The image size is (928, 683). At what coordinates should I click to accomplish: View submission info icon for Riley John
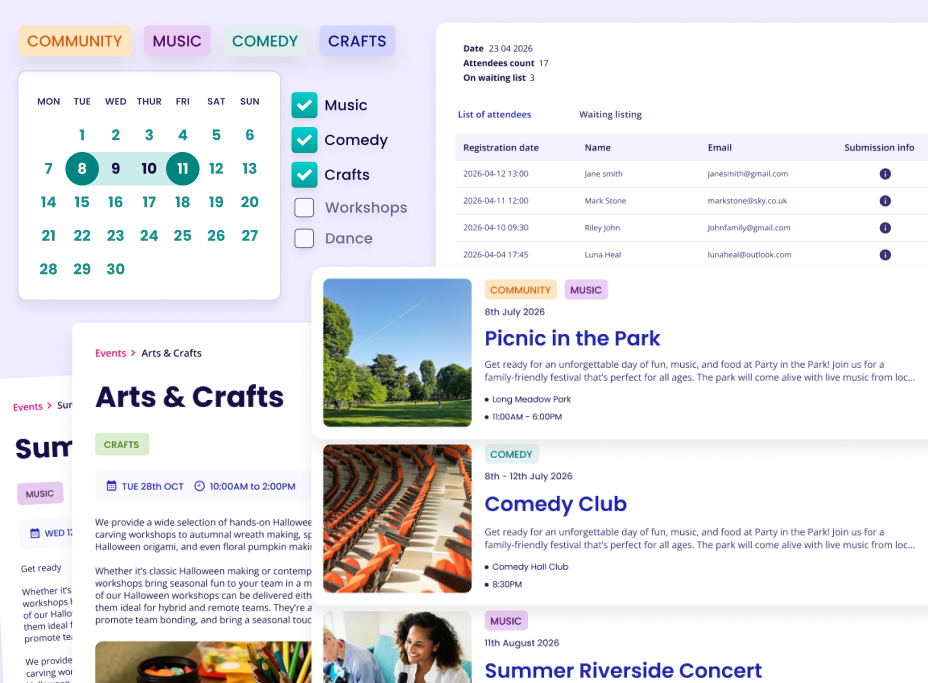885,228
